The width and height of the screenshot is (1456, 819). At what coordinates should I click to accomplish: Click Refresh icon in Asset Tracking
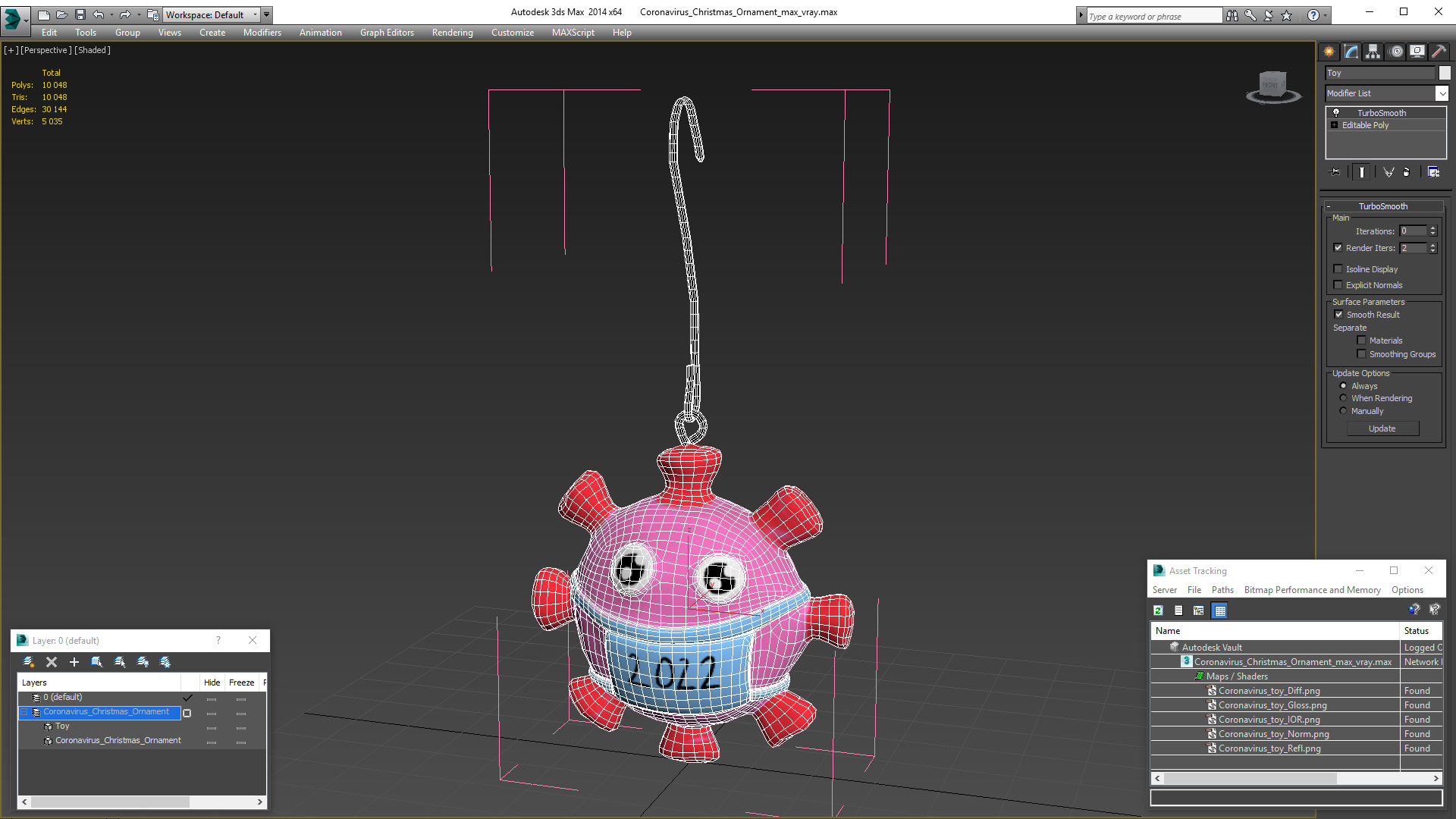[1158, 610]
